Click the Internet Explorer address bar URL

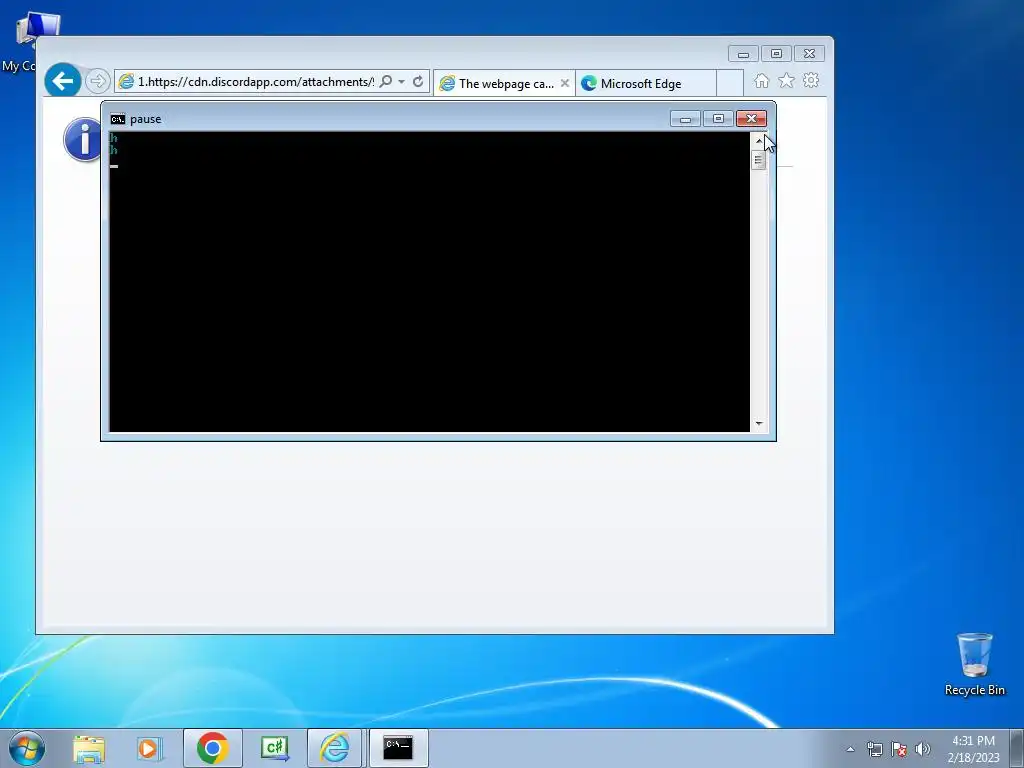(255, 82)
